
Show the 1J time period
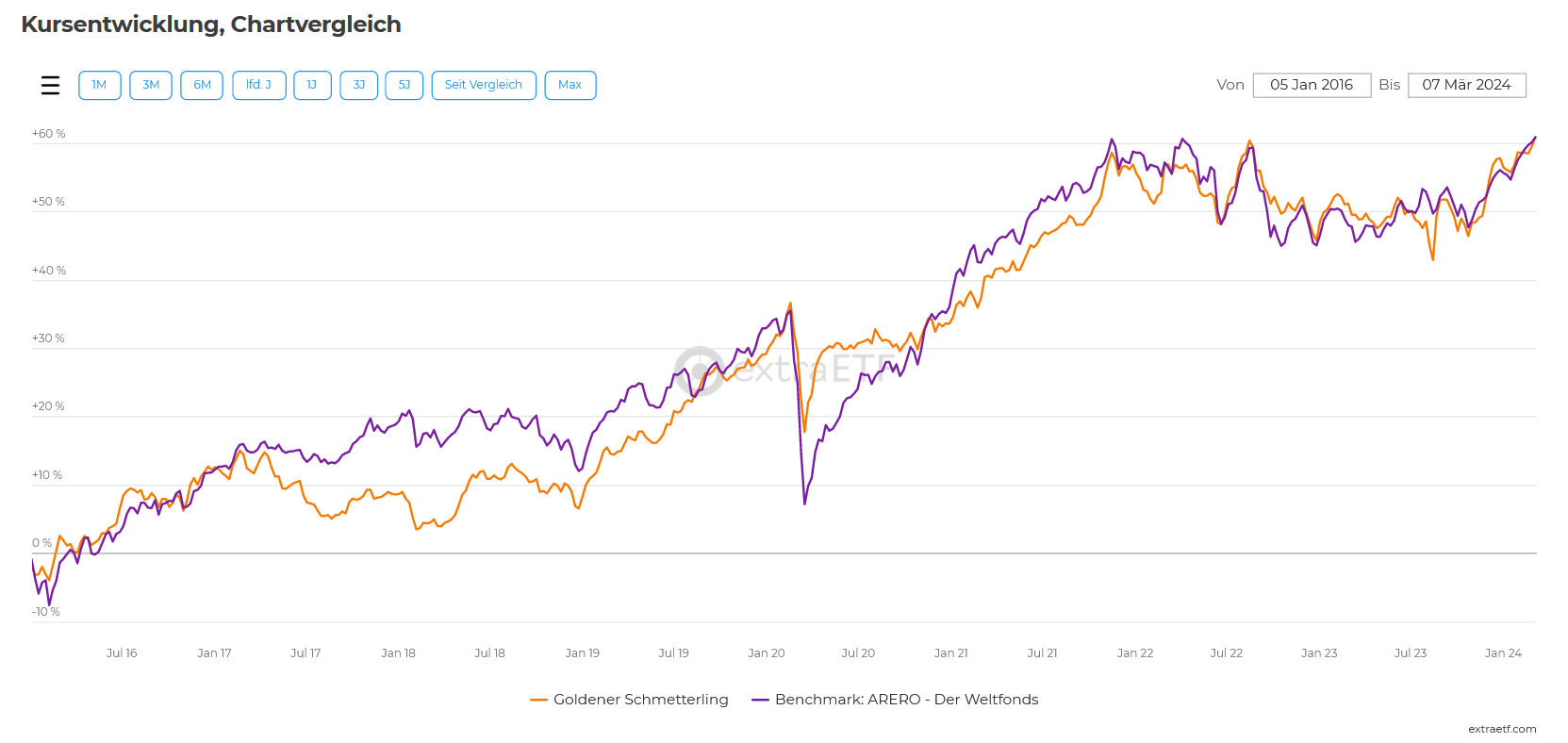(312, 85)
